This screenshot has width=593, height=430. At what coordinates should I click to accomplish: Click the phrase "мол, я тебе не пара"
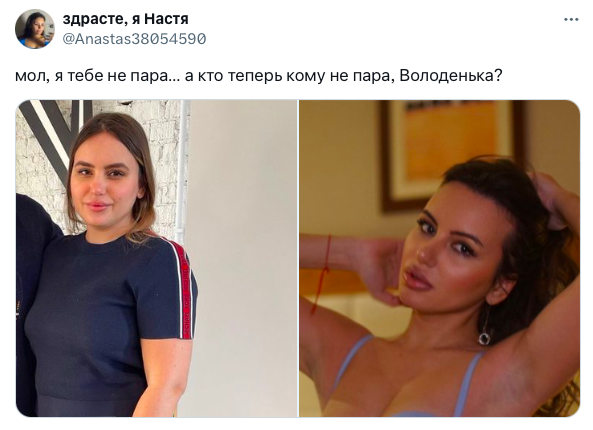(91, 76)
